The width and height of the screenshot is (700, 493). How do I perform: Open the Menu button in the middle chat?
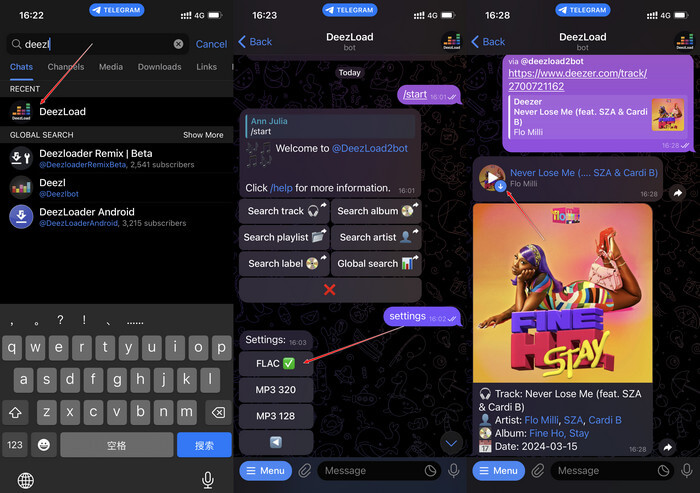[x=266, y=471]
